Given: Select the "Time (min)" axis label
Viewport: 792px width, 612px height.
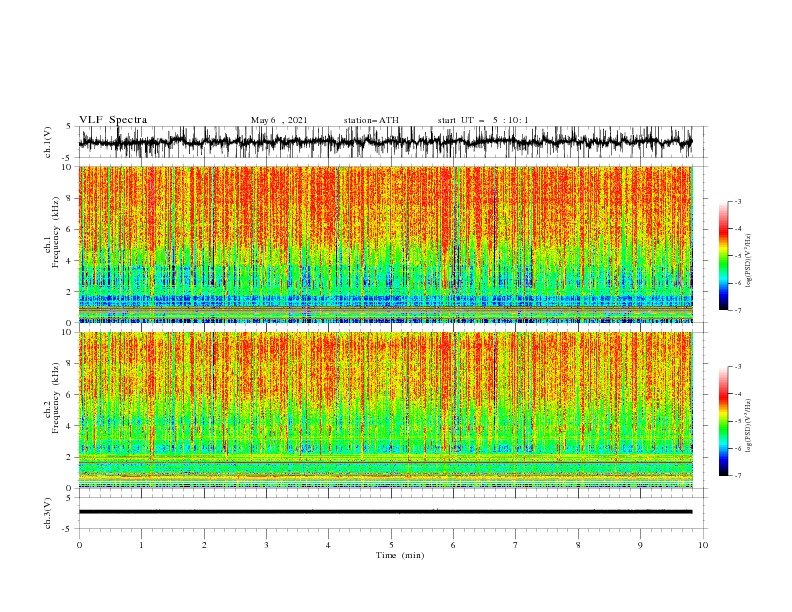Looking at the screenshot, I should pos(400,555).
